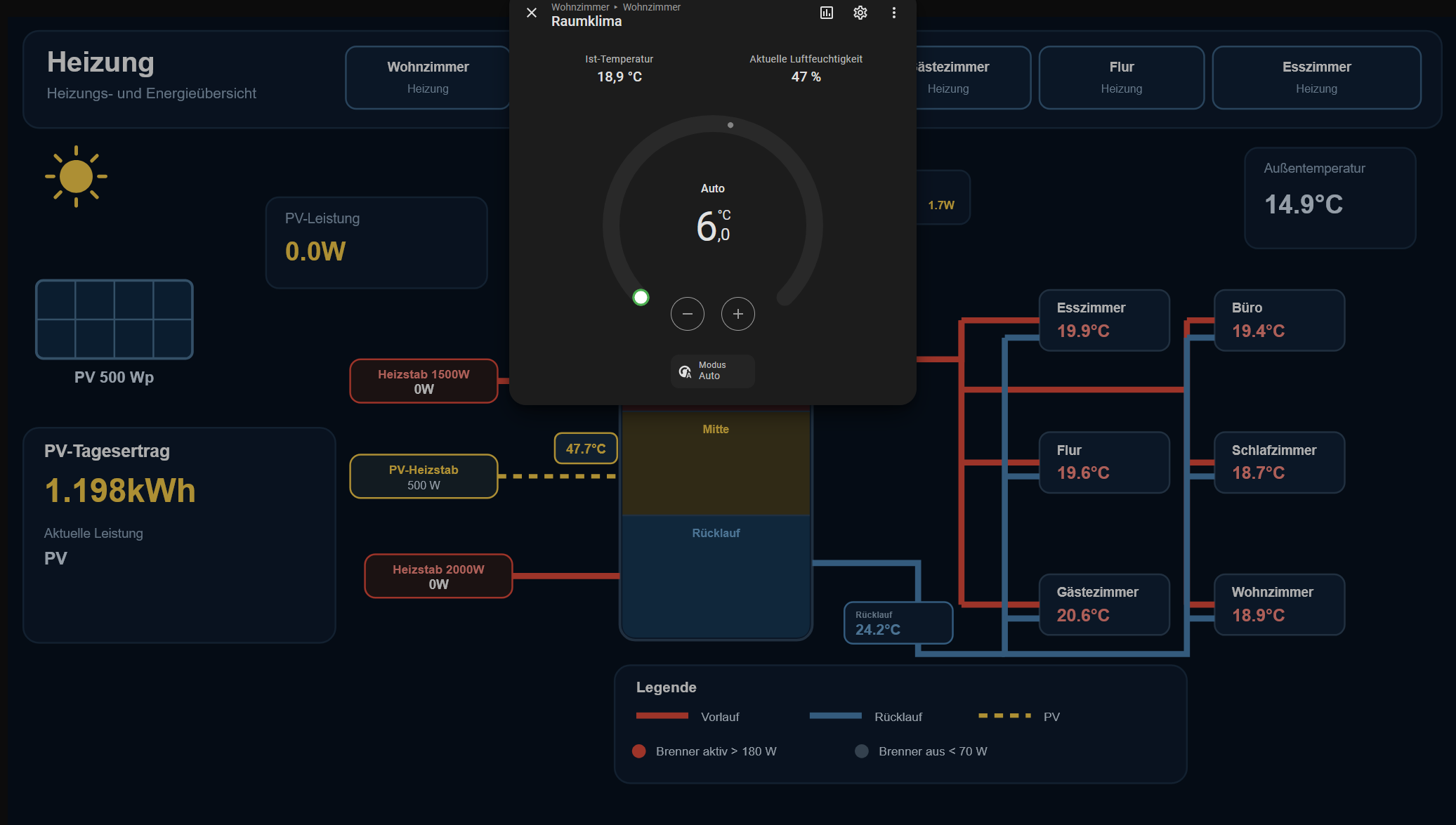Open the Modus Auto dropdown
Image resolution: width=1456 pixels, height=825 pixels.
713,371
